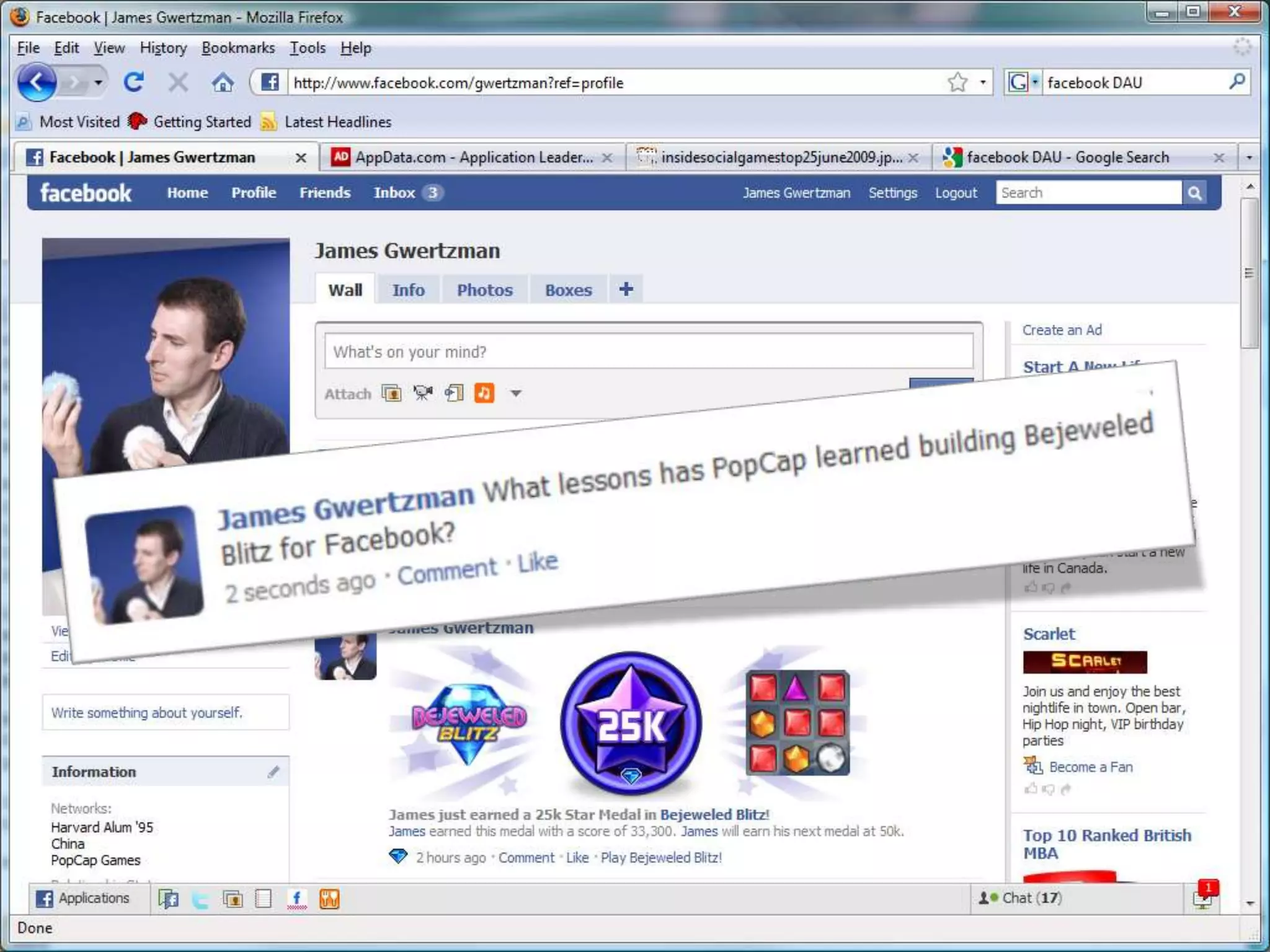Click the What's on your mind field
The height and width of the screenshot is (952, 1270).
click(x=648, y=351)
